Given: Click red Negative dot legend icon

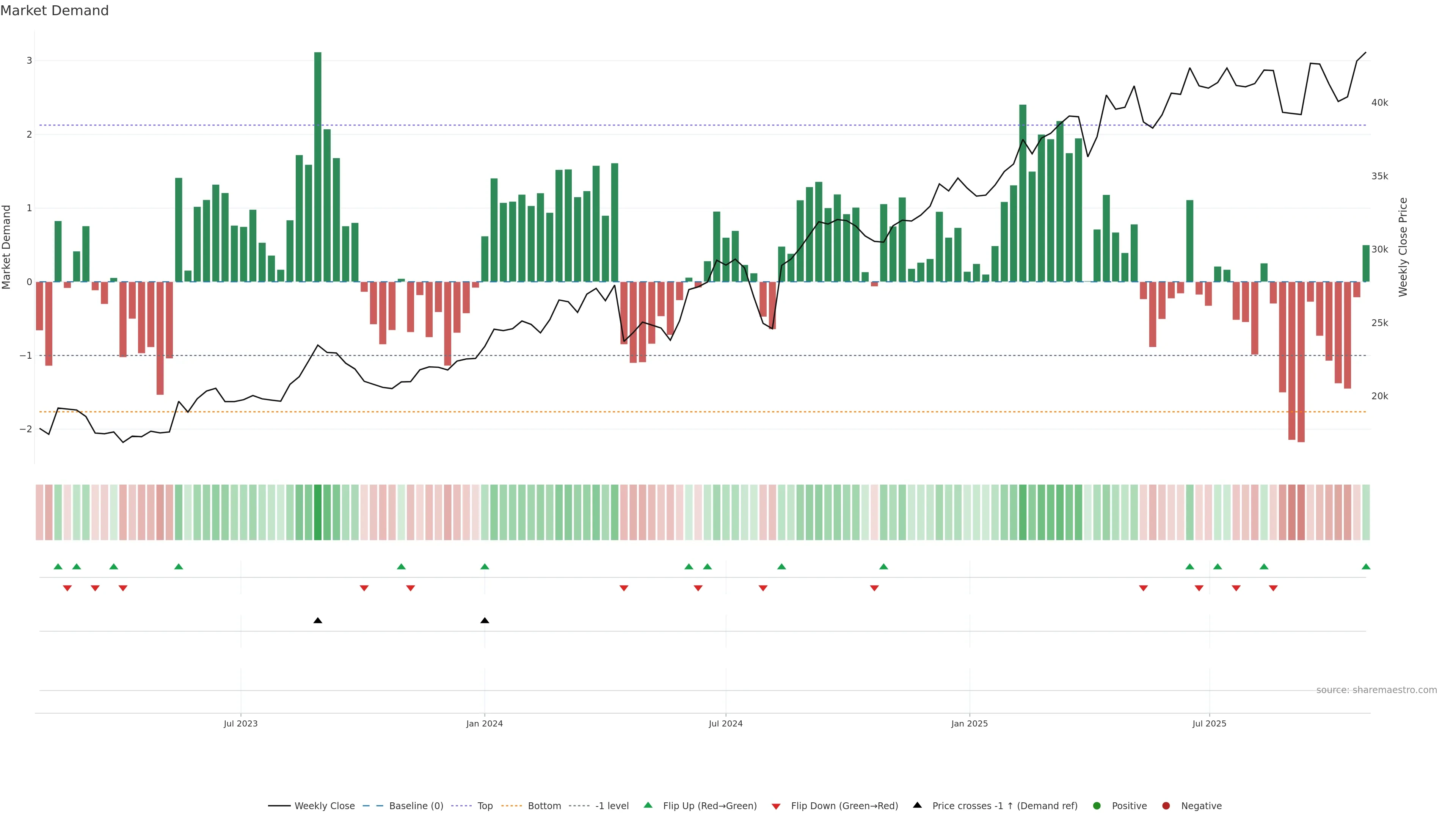Looking at the screenshot, I should [1166, 806].
